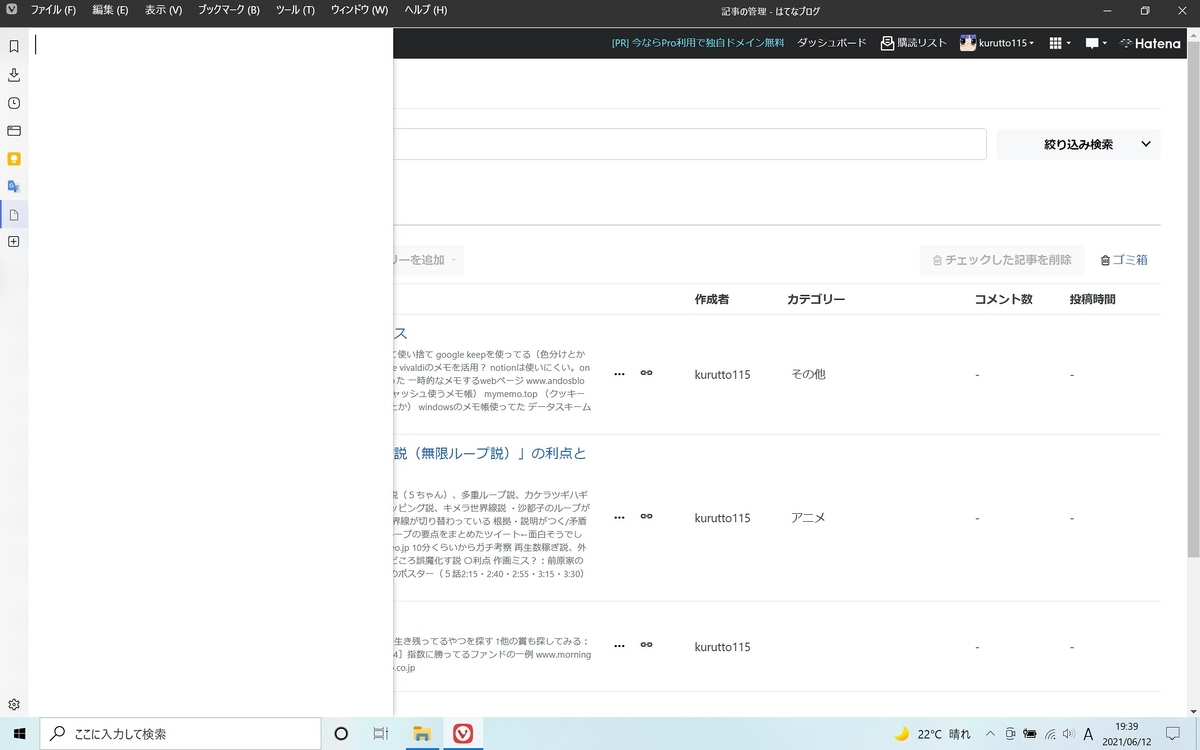The height and width of the screenshot is (750, 1200).
Task: Open the ... options for the アニメ article
Action: (x=619, y=517)
